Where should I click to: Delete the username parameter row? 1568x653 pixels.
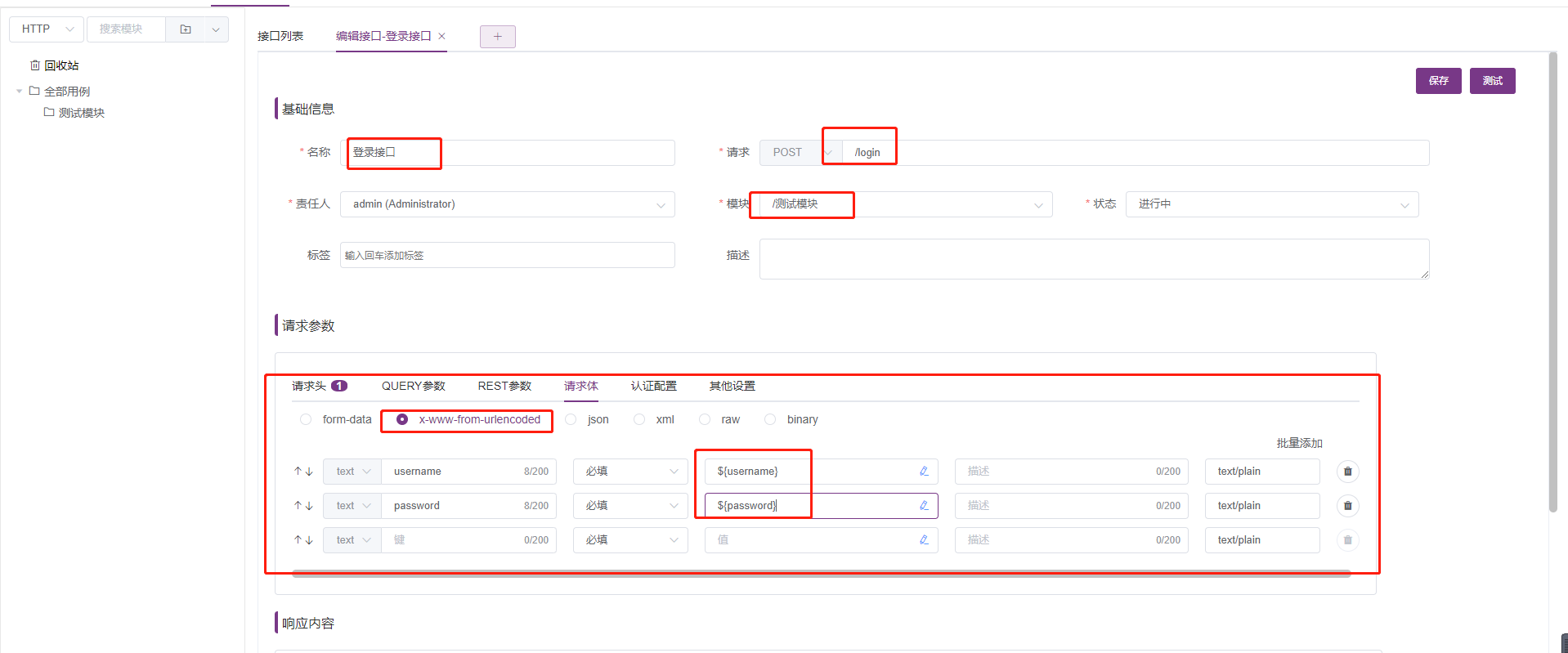[x=1348, y=472]
